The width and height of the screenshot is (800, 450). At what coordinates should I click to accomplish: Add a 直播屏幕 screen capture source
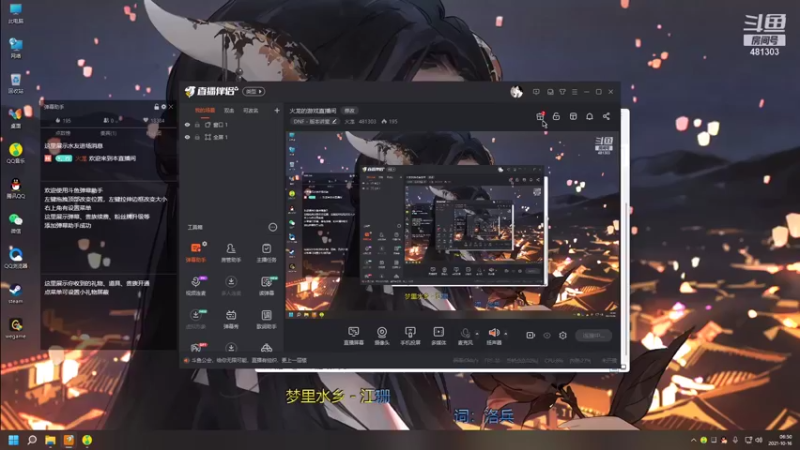pos(354,336)
